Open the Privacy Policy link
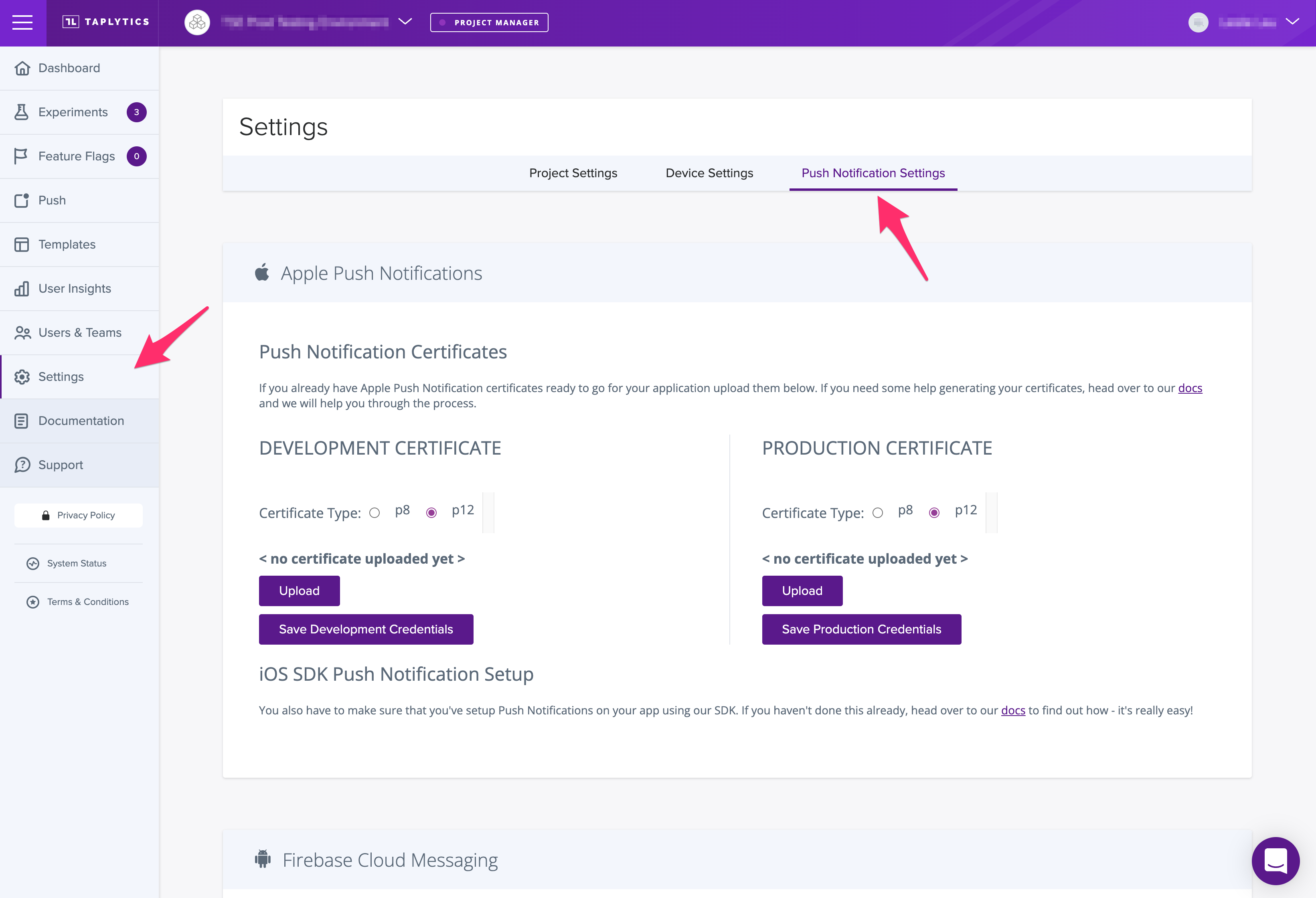Image resolution: width=1316 pixels, height=898 pixels. tap(79, 515)
